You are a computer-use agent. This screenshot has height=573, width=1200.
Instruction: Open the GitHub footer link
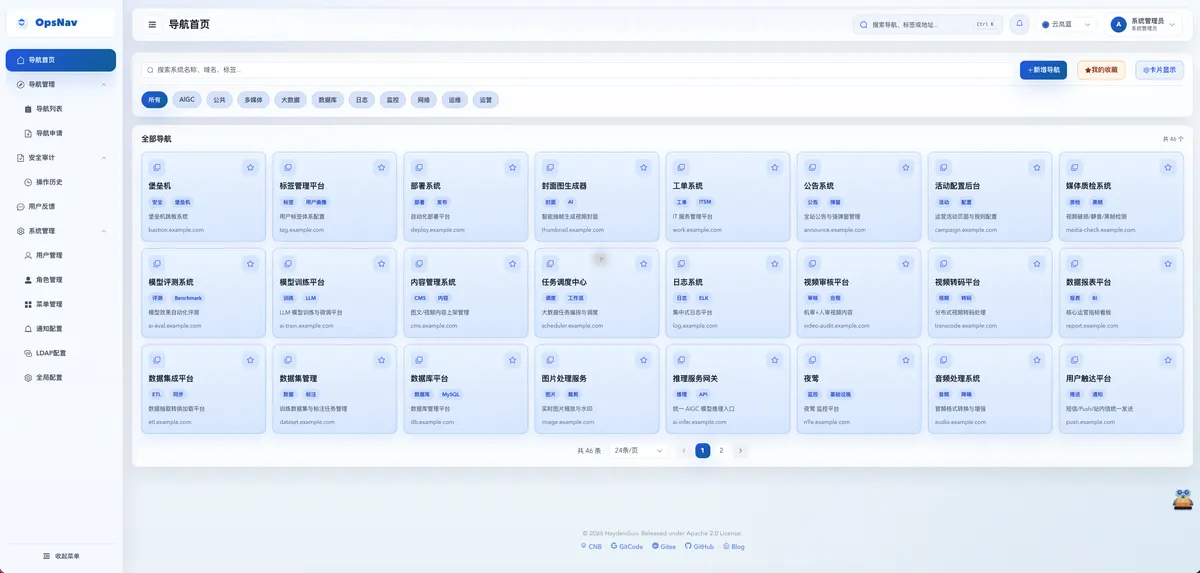point(699,547)
